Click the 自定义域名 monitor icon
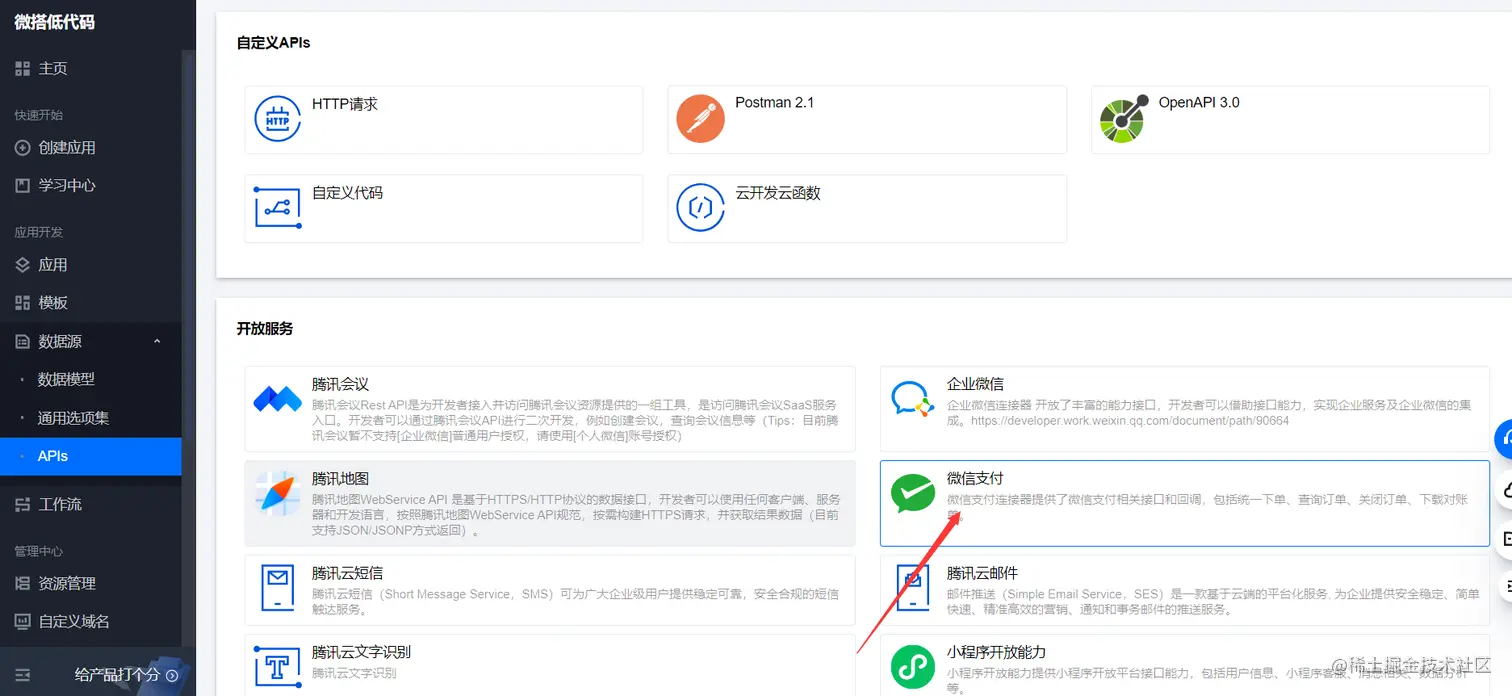 click(23, 621)
